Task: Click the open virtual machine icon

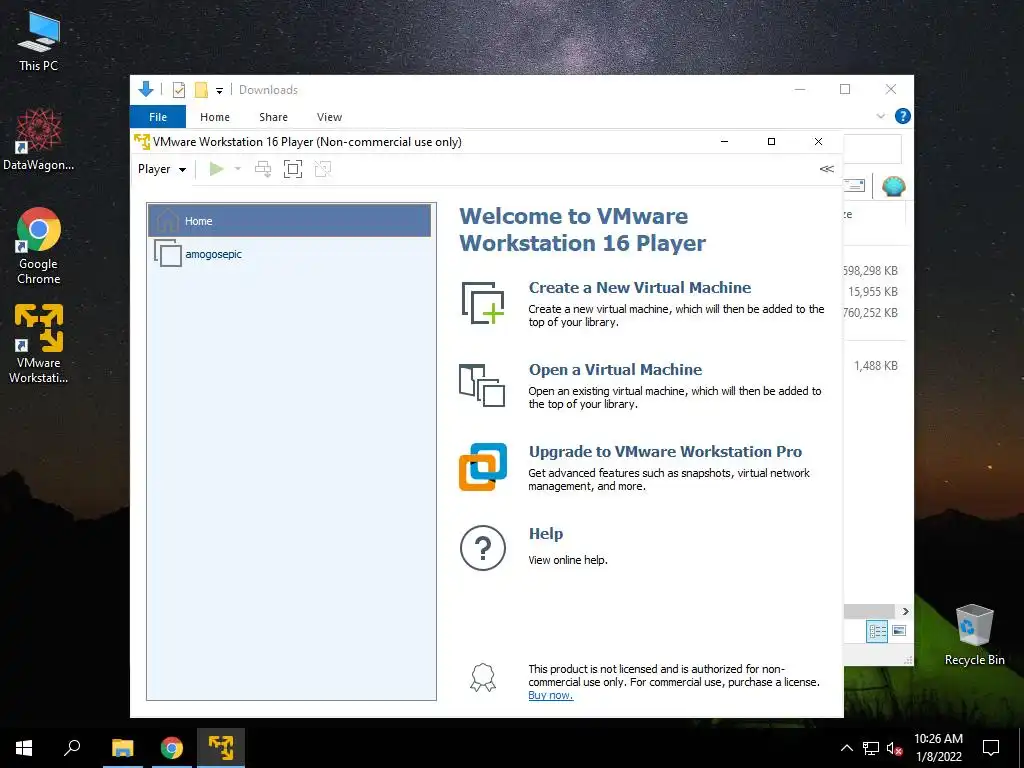Action: (482, 385)
